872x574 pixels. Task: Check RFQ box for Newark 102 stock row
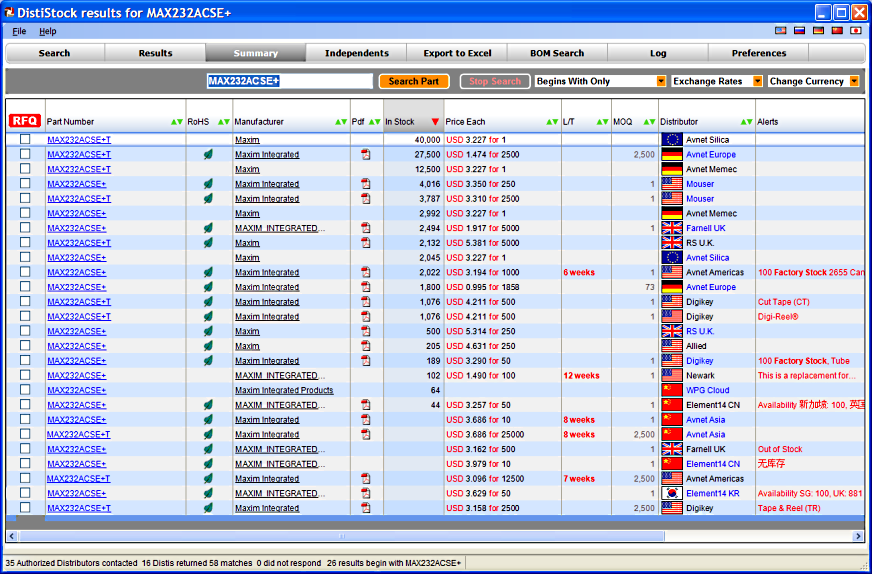click(25, 375)
